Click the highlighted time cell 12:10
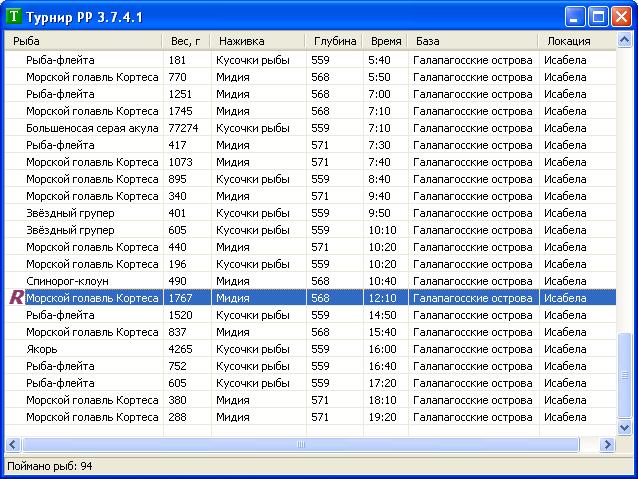The height and width of the screenshot is (479, 638). pos(382,298)
